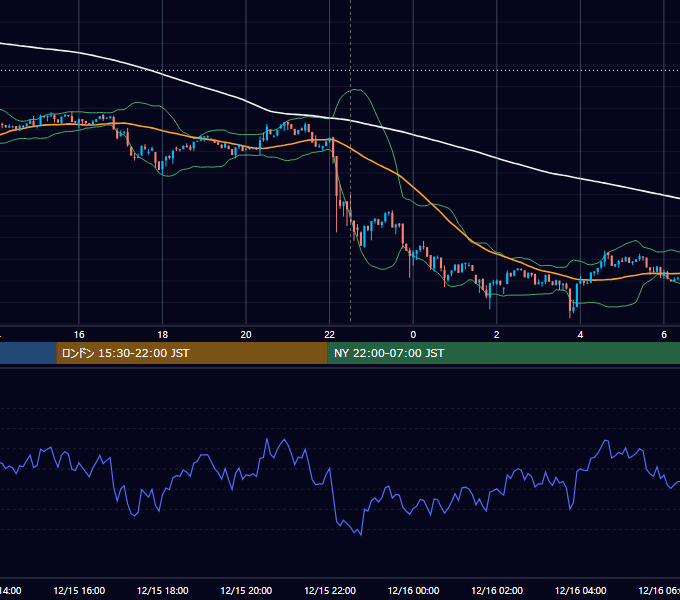Click the hour label 16 on upper time axis
The width and height of the screenshot is (680, 600).
[79, 335]
